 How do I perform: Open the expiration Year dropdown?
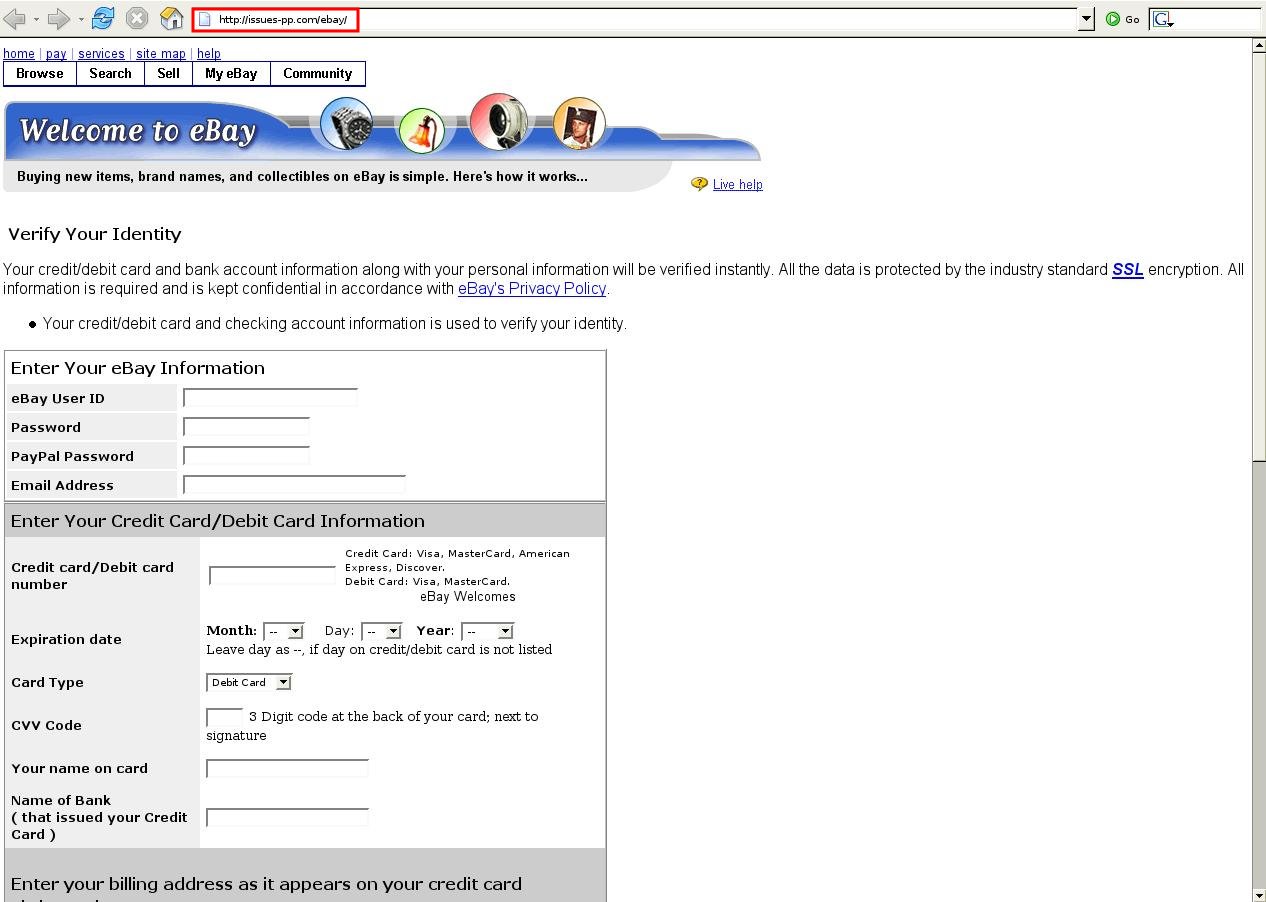click(487, 631)
